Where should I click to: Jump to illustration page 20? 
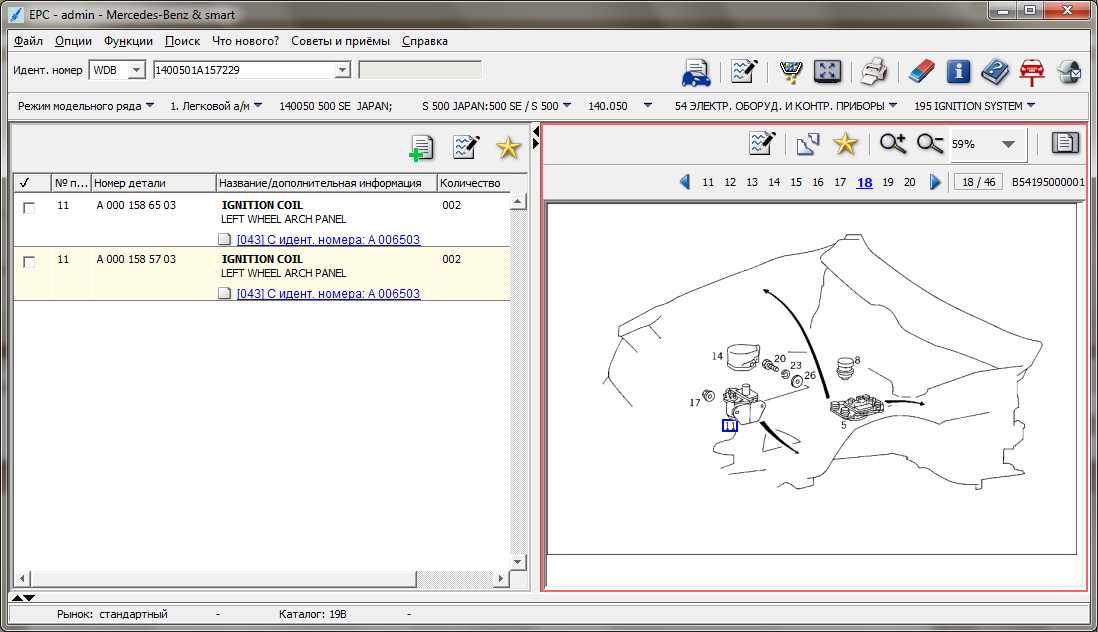coord(910,182)
